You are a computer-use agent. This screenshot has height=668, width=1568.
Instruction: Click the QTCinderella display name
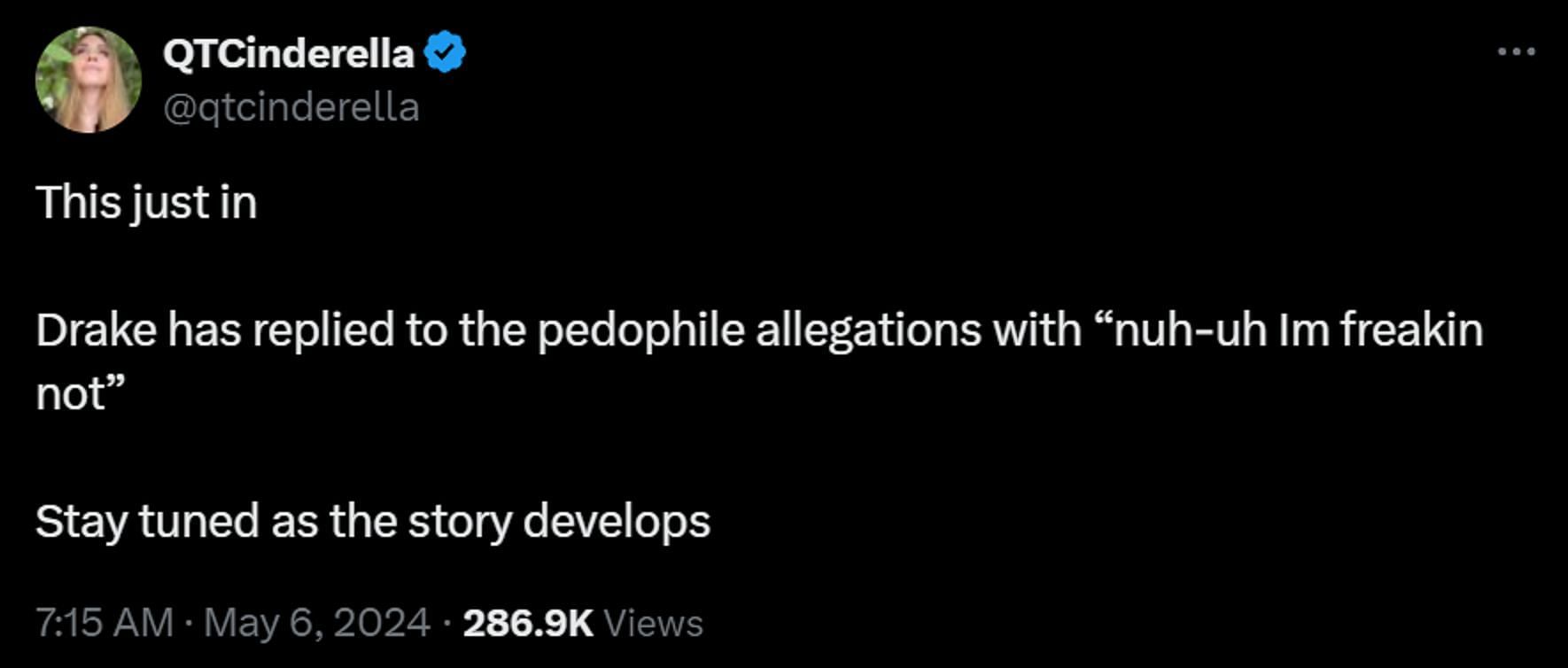pyautogui.click(x=288, y=54)
